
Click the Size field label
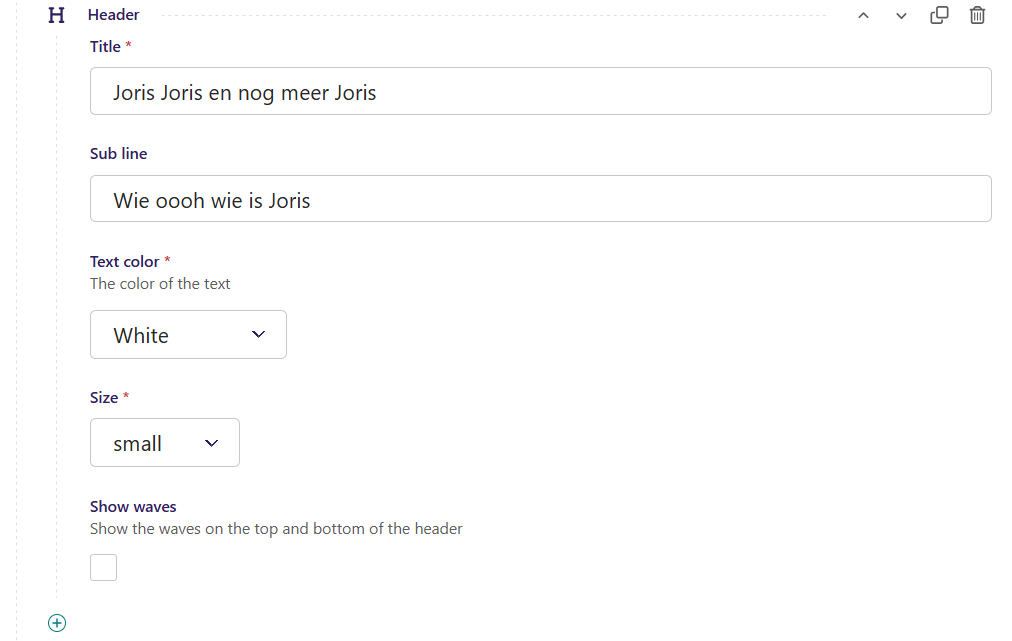(x=104, y=397)
